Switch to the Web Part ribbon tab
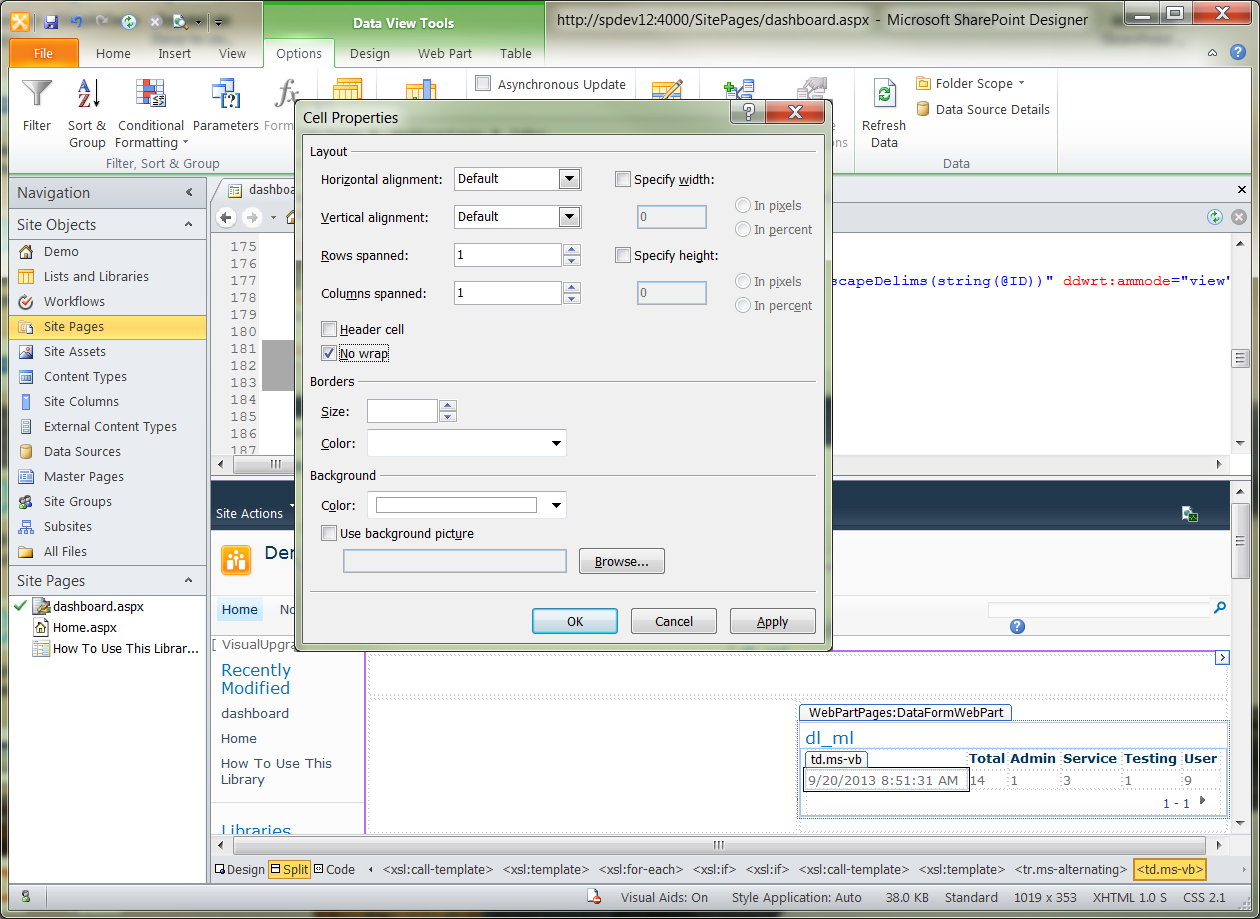This screenshot has width=1260, height=919. (445, 54)
